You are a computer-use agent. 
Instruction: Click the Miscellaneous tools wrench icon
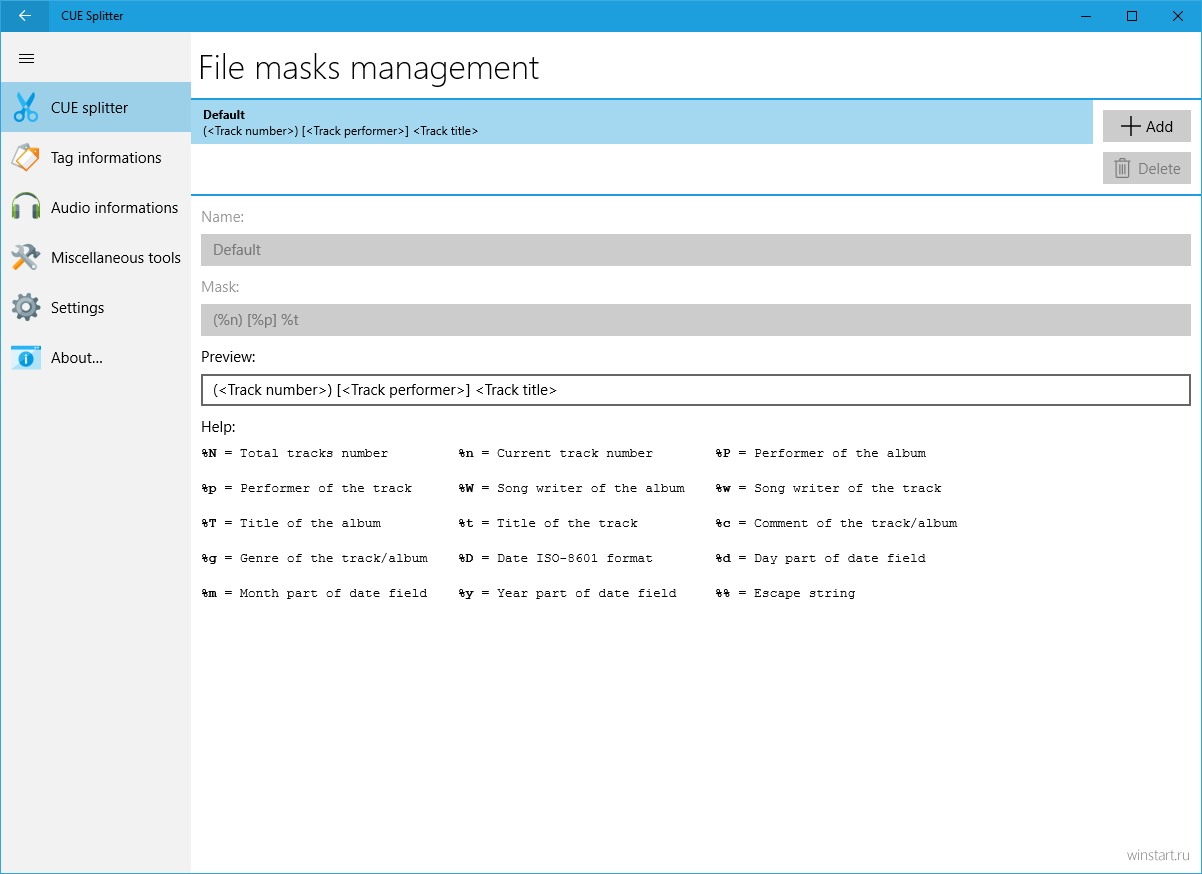pos(26,258)
